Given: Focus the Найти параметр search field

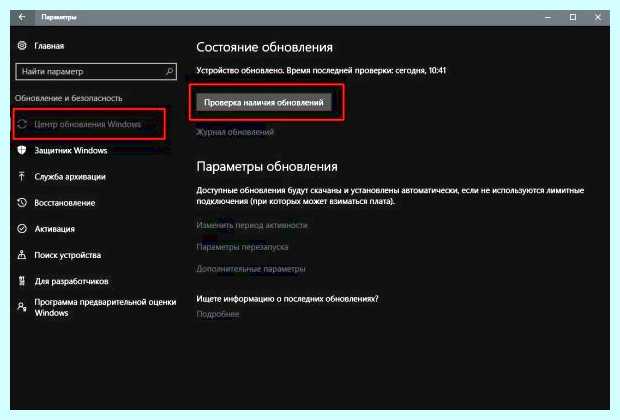Looking at the screenshot, I should pyautogui.click(x=96, y=72).
